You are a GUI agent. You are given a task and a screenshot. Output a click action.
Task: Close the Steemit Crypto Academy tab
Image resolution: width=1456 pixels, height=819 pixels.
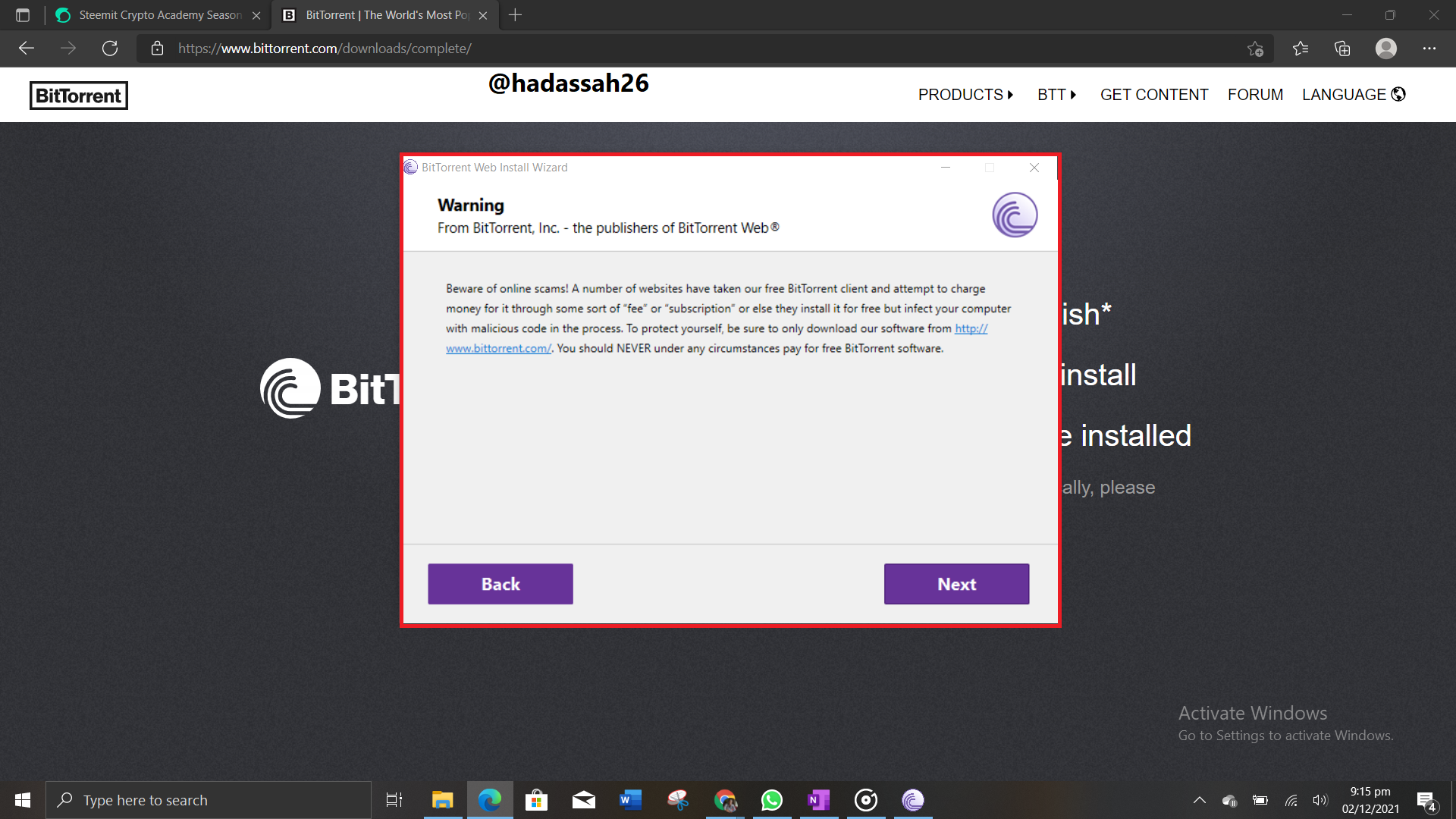[256, 15]
